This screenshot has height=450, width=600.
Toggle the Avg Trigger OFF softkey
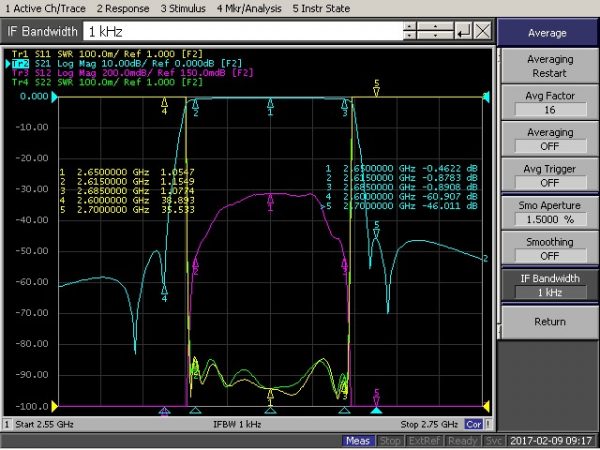[x=549, y=176]
